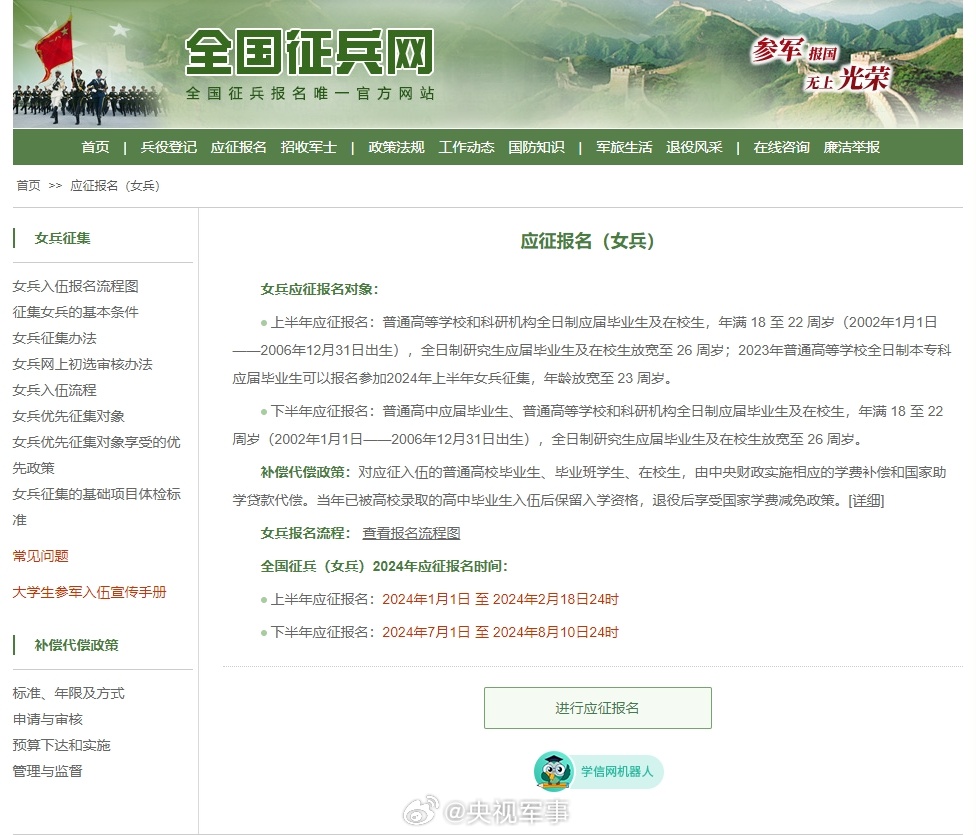Open the 常见问题 sidebar link

coord(40,556)
